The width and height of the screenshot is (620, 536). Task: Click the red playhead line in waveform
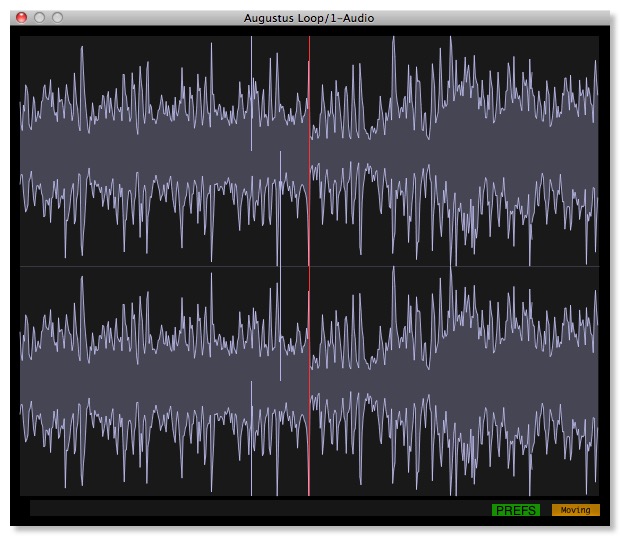click(309, 266)
